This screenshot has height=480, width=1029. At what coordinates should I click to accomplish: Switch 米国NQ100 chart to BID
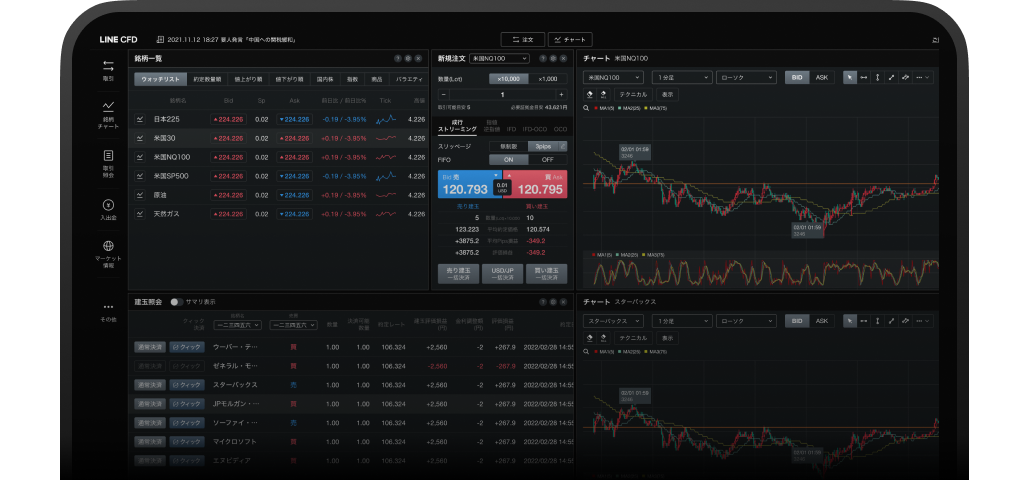797,77
